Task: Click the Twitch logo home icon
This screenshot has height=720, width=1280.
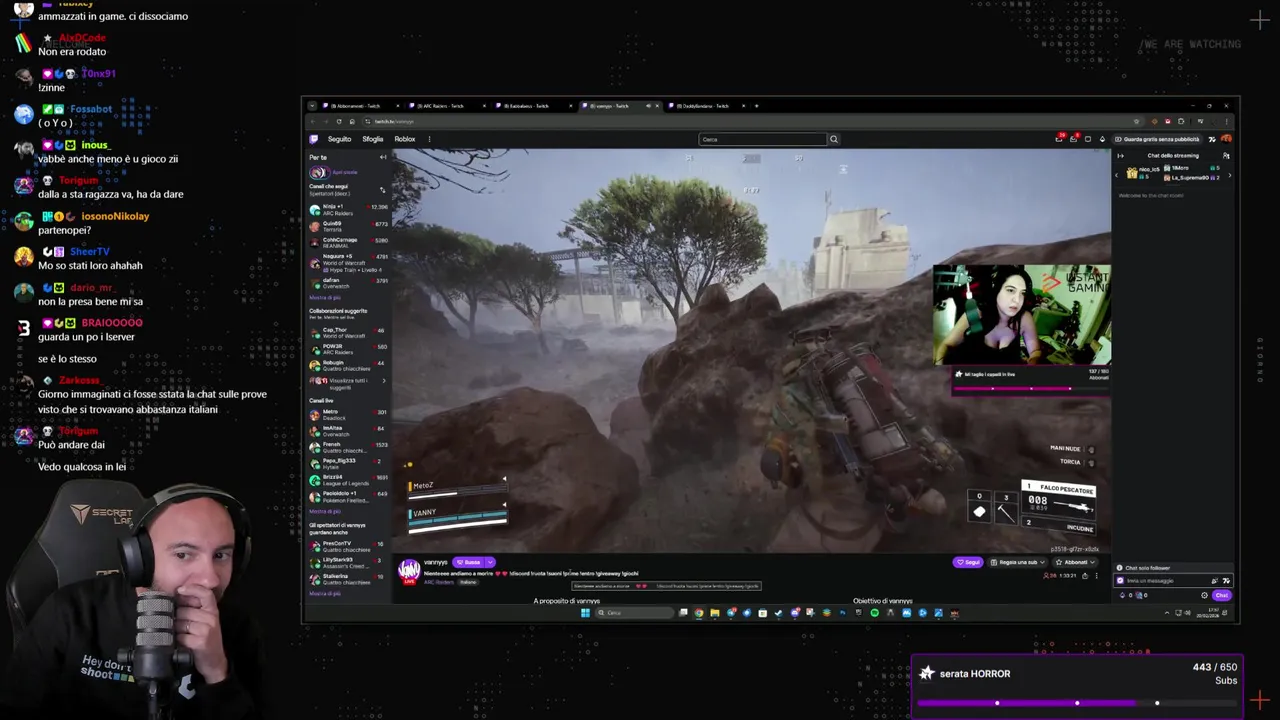Action: [x=314, y=139]
